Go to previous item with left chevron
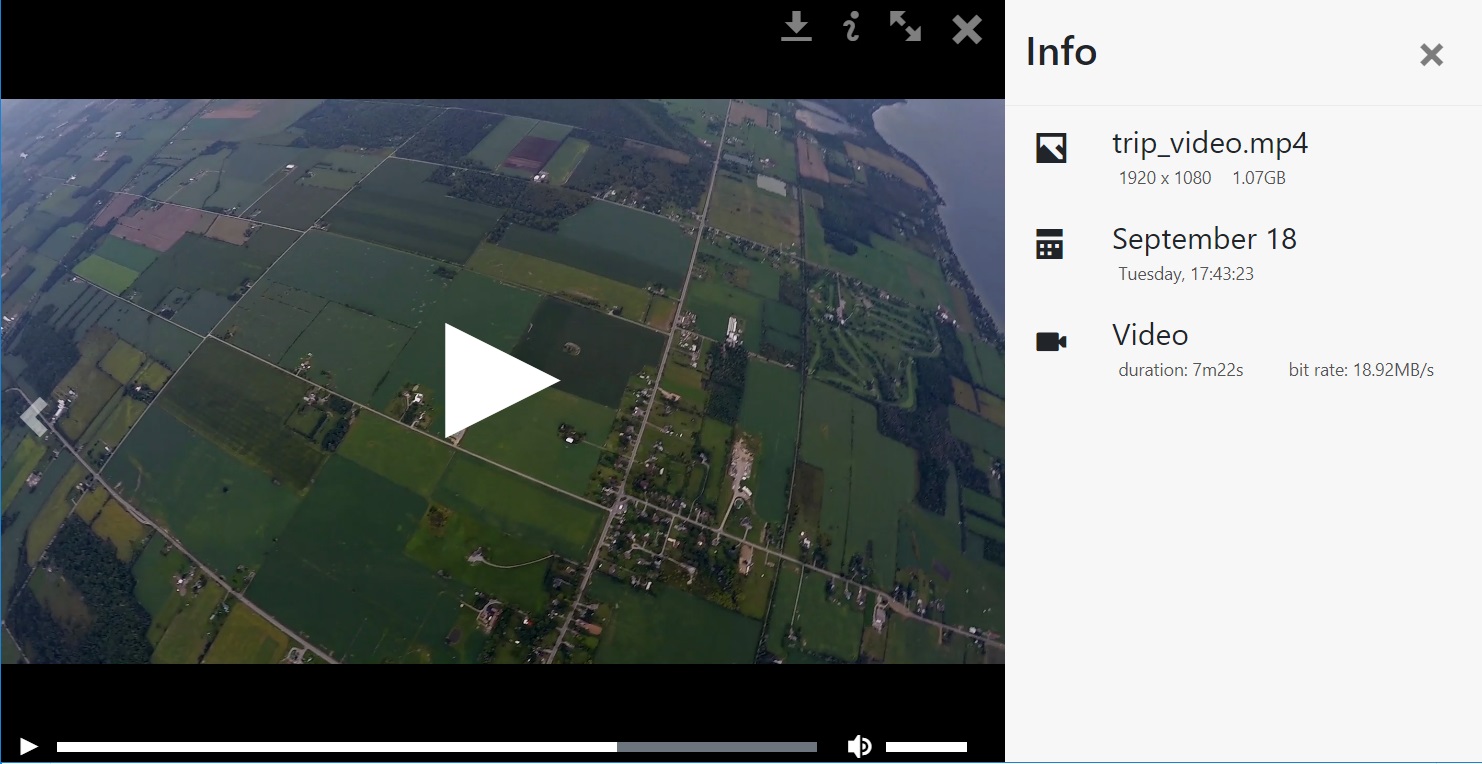The height and width of the screenshot is (764, 1482). (x=34, y=416)
